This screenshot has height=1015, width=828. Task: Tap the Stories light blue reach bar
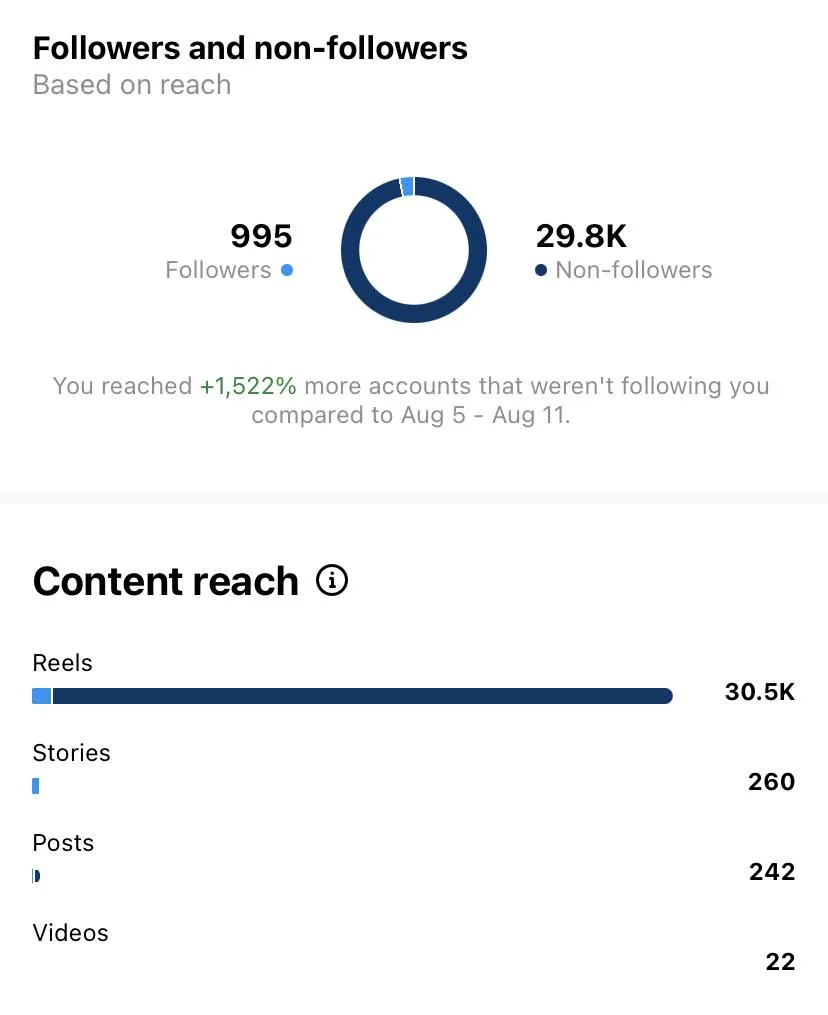click(36, 786)
